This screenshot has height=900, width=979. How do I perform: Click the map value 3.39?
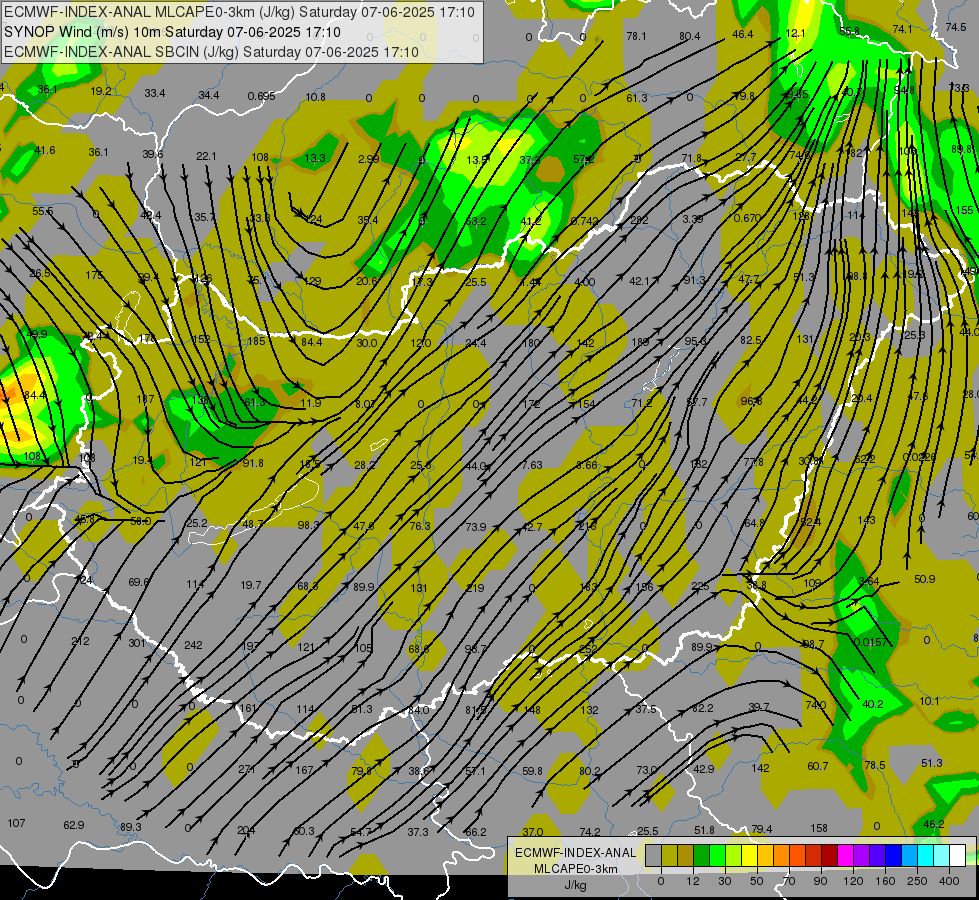point(693,219)
